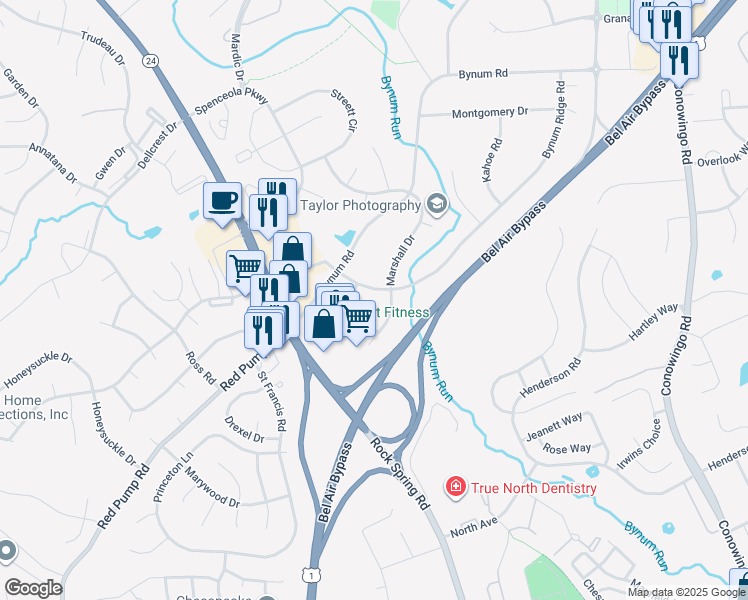Click the gray location pin at bottom-left edge
This screenshot has height=600, width=748.
[6, 552]
